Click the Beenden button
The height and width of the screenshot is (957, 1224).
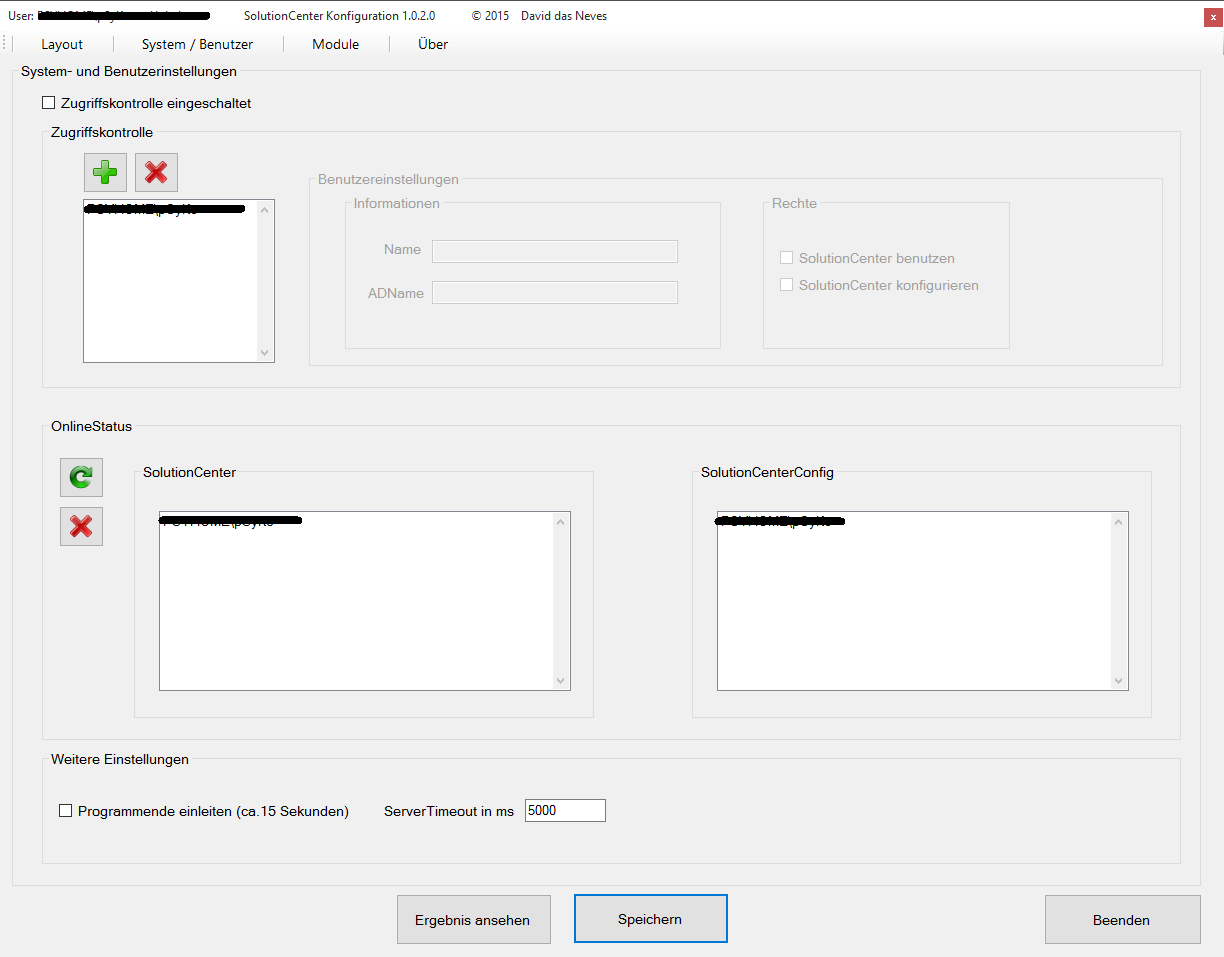(x=1121, y=920)
